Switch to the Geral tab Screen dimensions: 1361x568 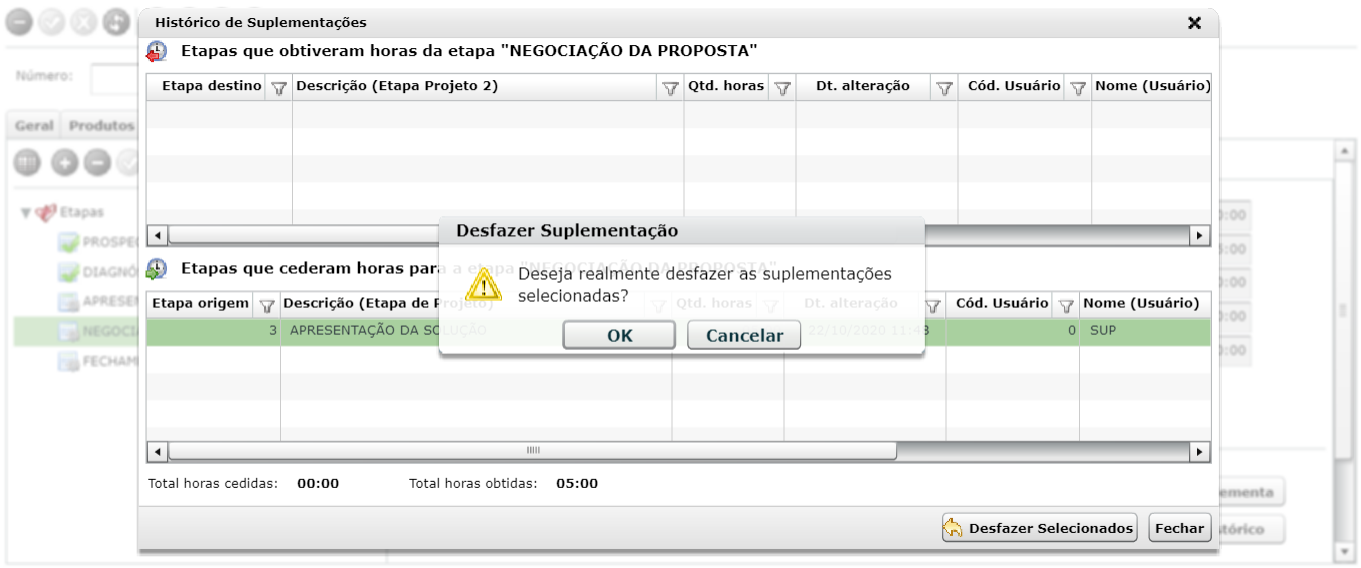[x=34, y=126]
